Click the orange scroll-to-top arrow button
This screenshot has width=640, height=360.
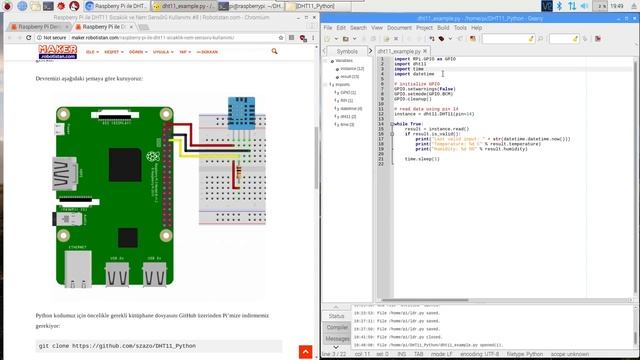pyautogui.click(x=305, y=352)
